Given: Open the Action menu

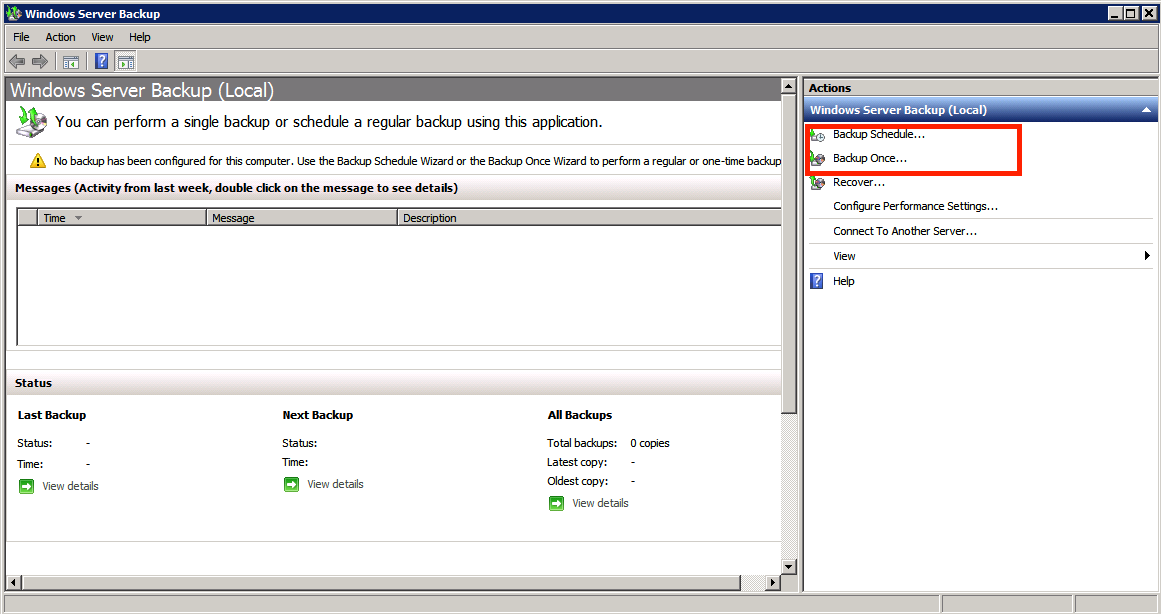Looking at the screenshot, I should [x=61, y=37].
